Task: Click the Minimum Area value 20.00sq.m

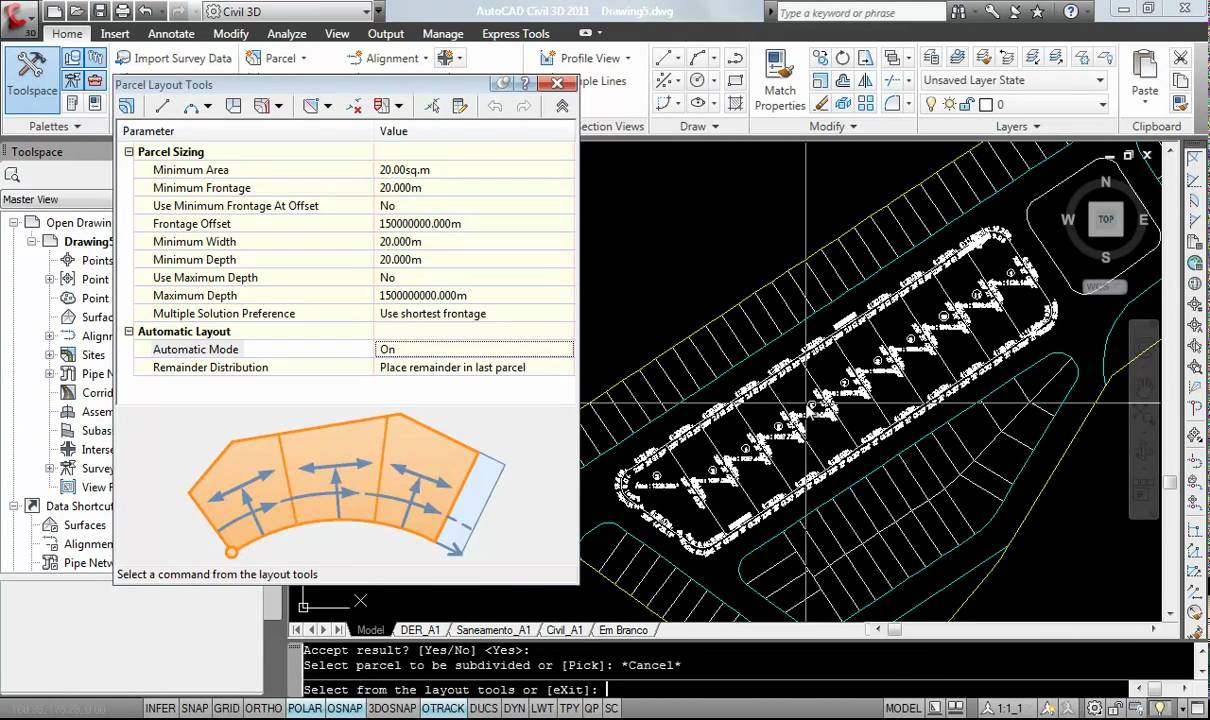Action: point(474,170)
